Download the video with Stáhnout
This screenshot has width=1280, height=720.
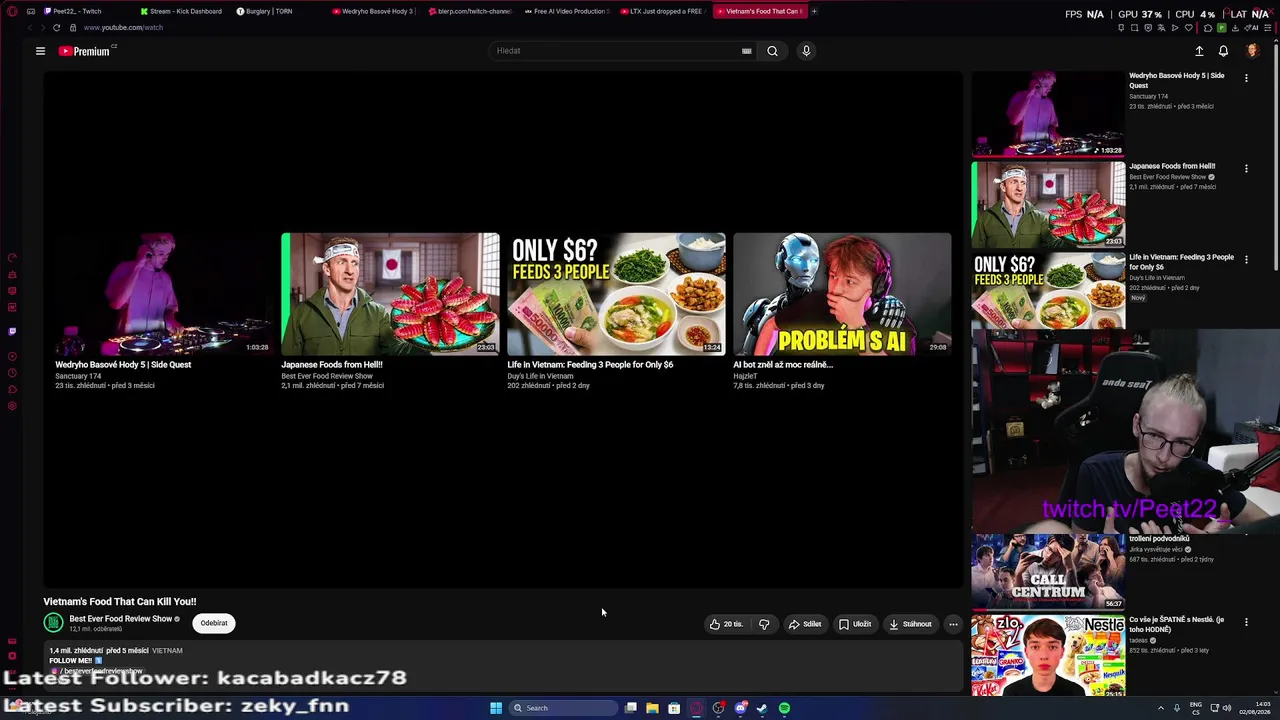[910, 624]
